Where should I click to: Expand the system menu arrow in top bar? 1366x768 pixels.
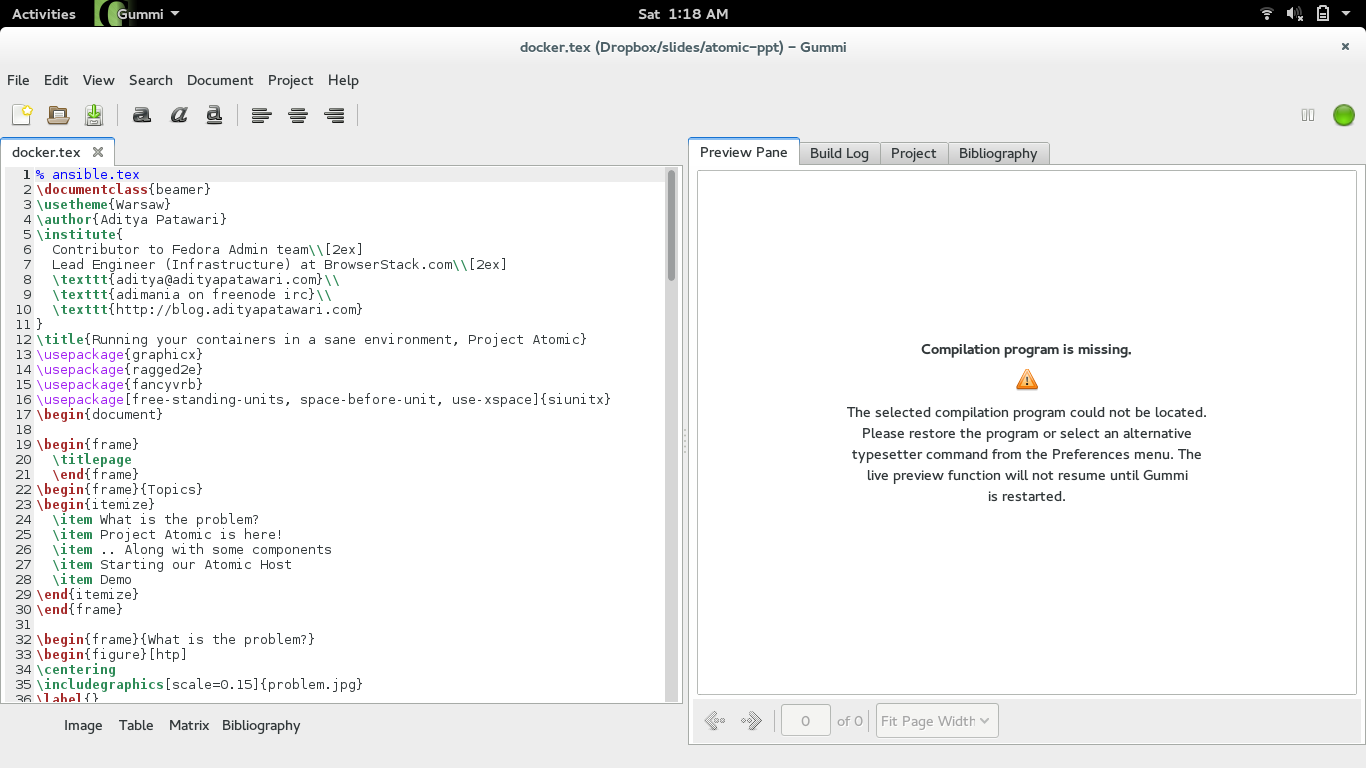click(1347, 14)
